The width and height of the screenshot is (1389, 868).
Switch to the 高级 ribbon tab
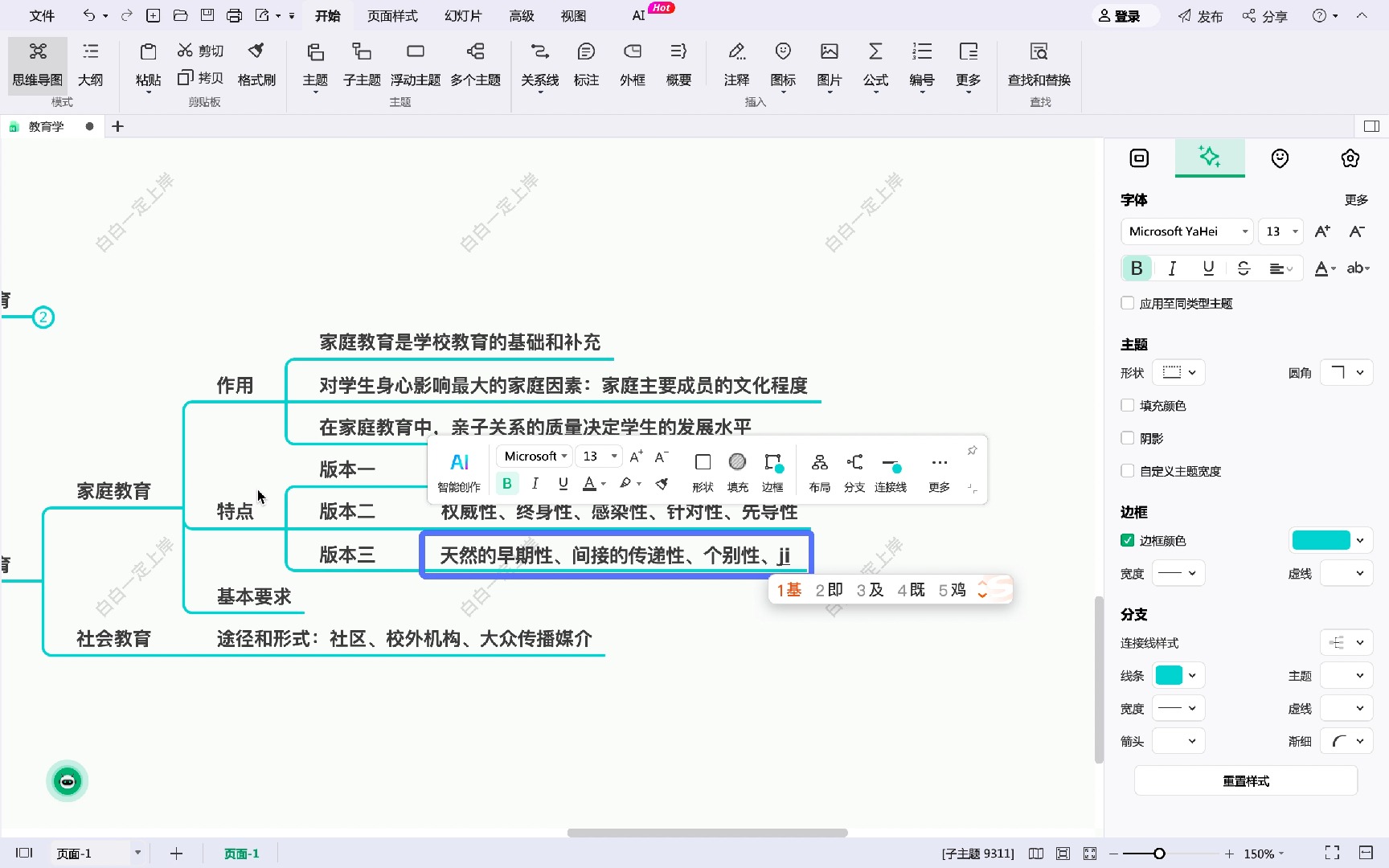pos(522,16)
